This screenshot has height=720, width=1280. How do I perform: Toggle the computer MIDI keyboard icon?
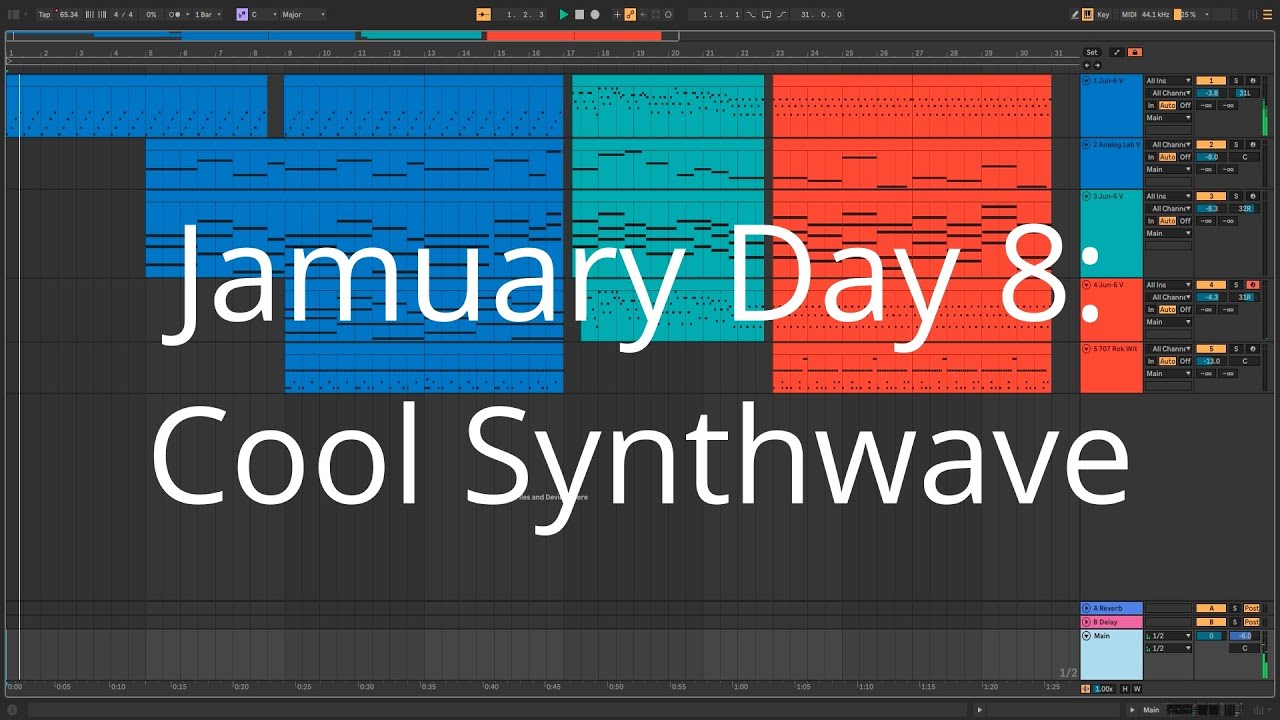tap(1089, 15)
